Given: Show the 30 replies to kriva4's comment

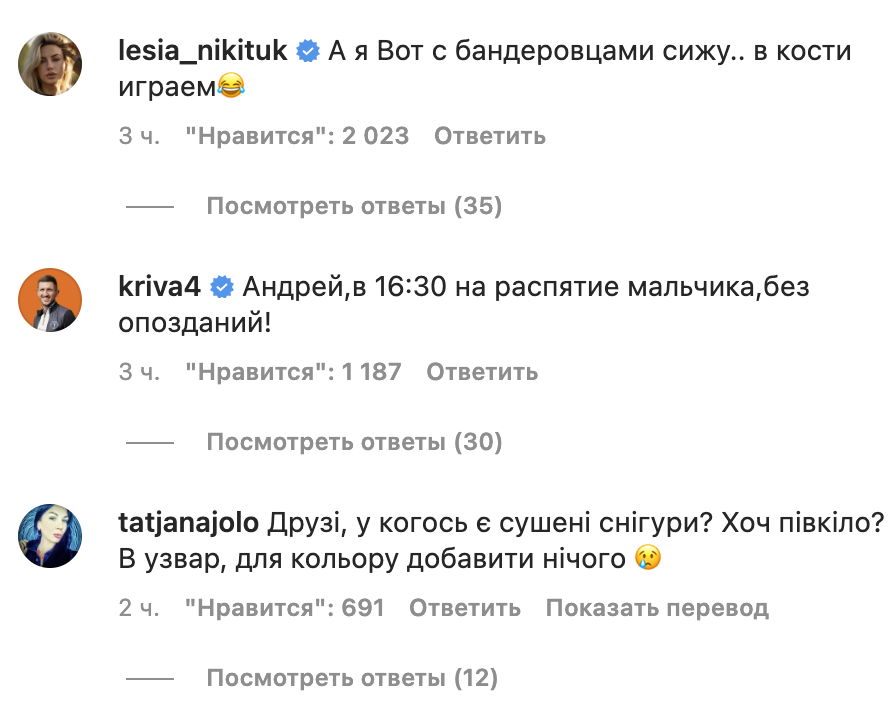Looking at the screenshot, I should pos(354,441).
